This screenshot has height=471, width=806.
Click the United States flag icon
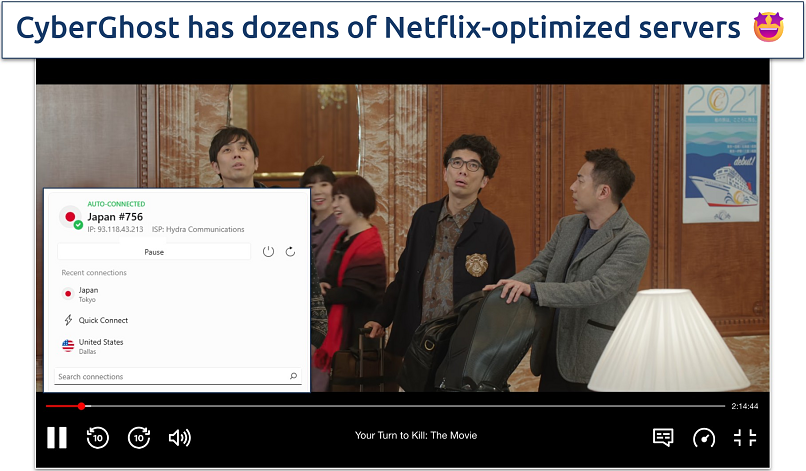68,346
